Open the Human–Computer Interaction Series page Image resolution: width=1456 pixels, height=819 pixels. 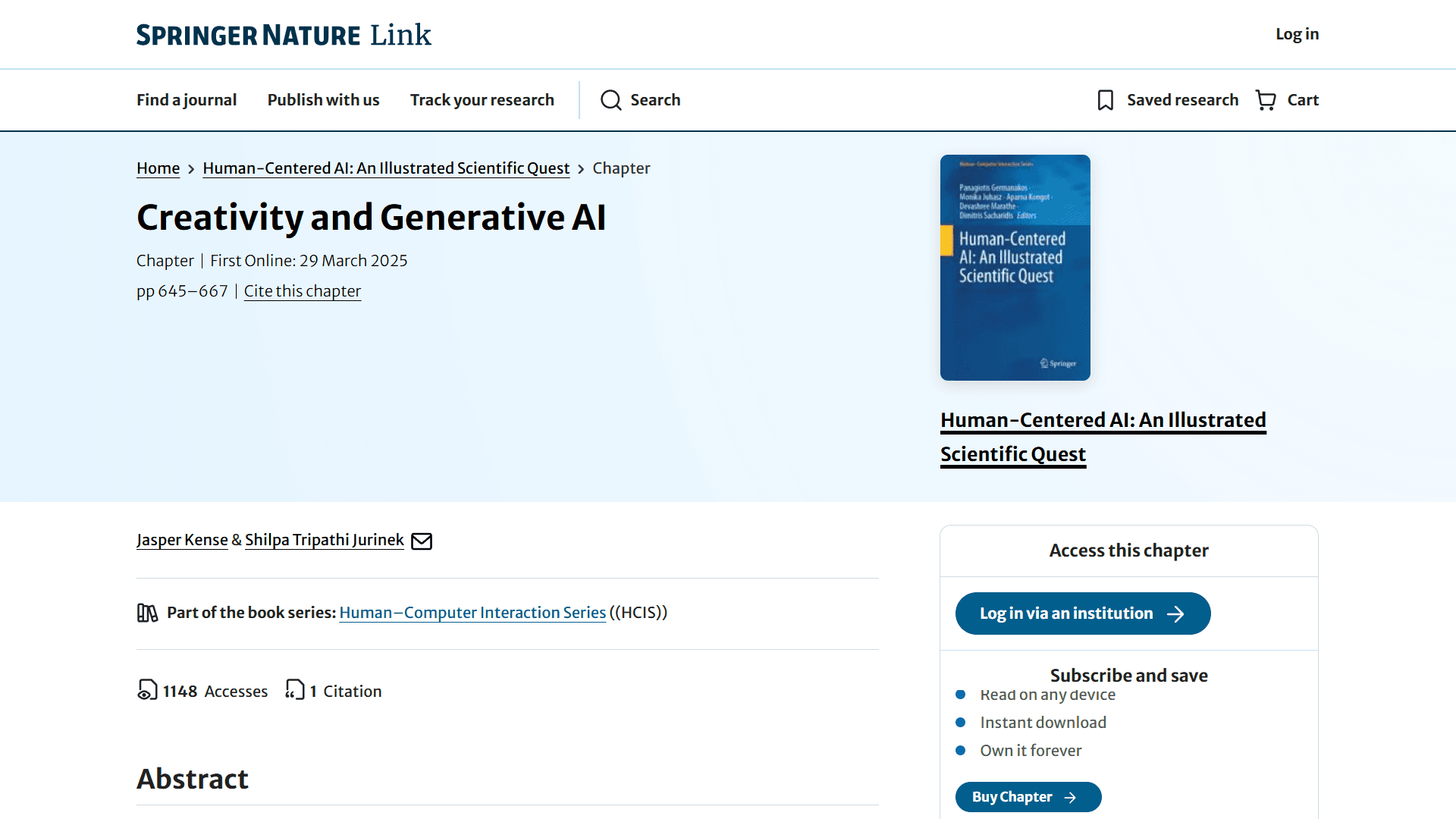tap(472, 613)
